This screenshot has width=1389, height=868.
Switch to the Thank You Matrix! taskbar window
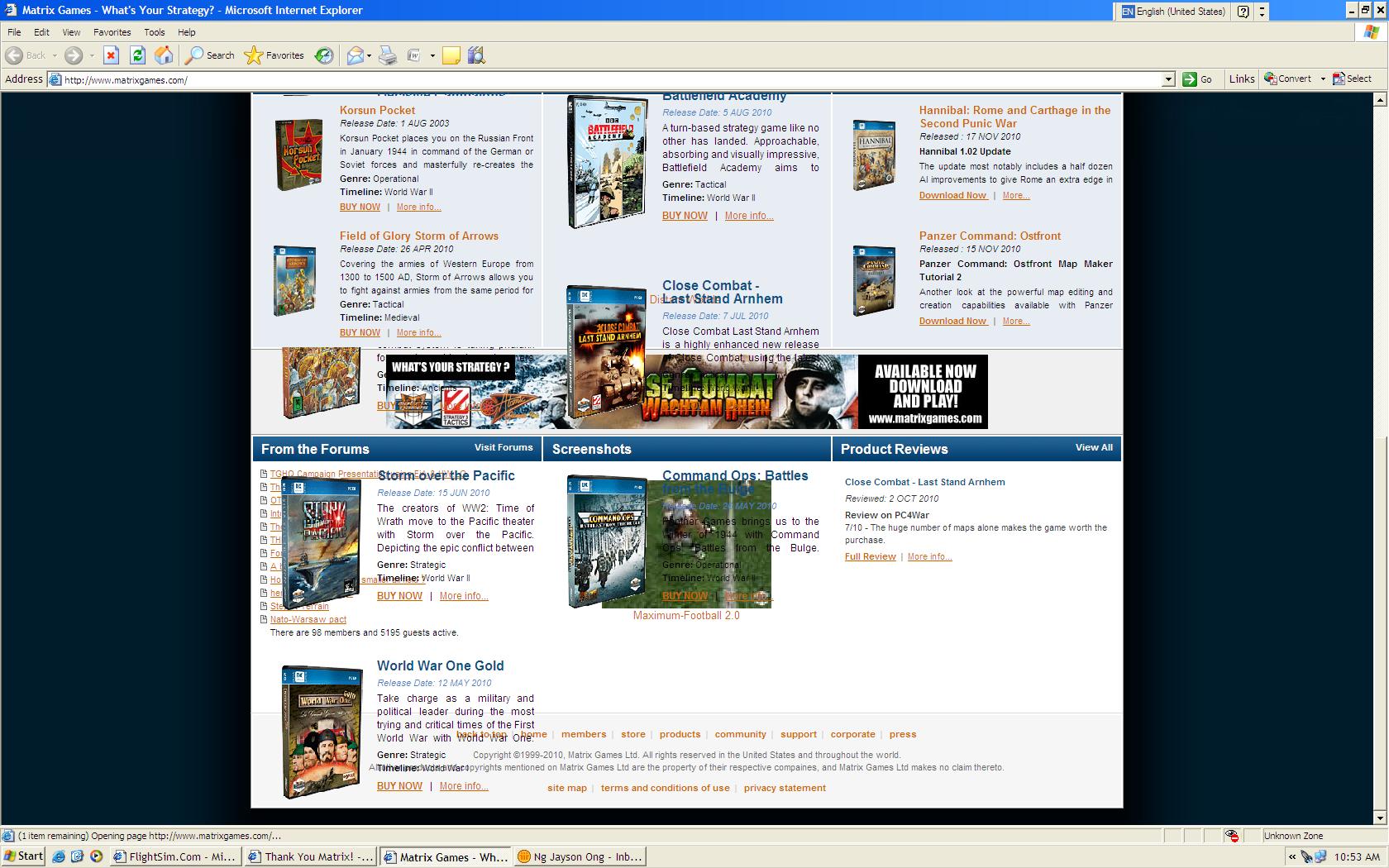(x=311, y=856)
